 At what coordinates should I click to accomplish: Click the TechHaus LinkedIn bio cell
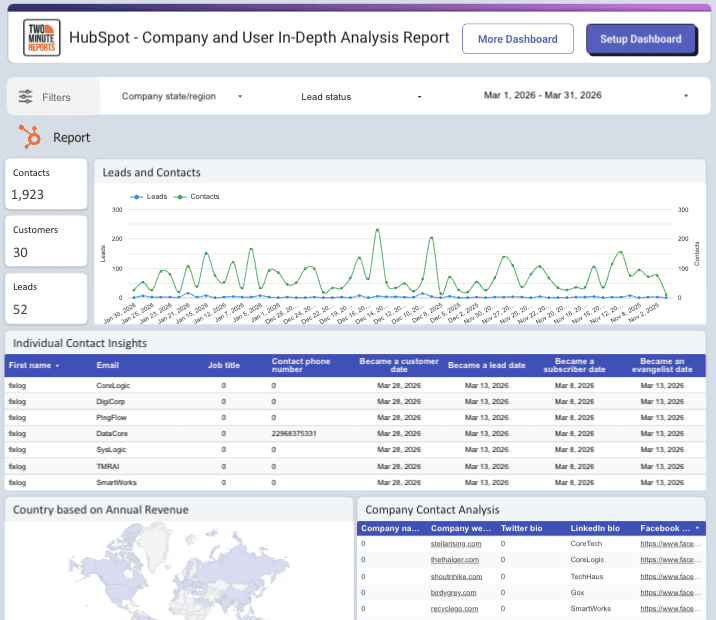click(587, 577)
